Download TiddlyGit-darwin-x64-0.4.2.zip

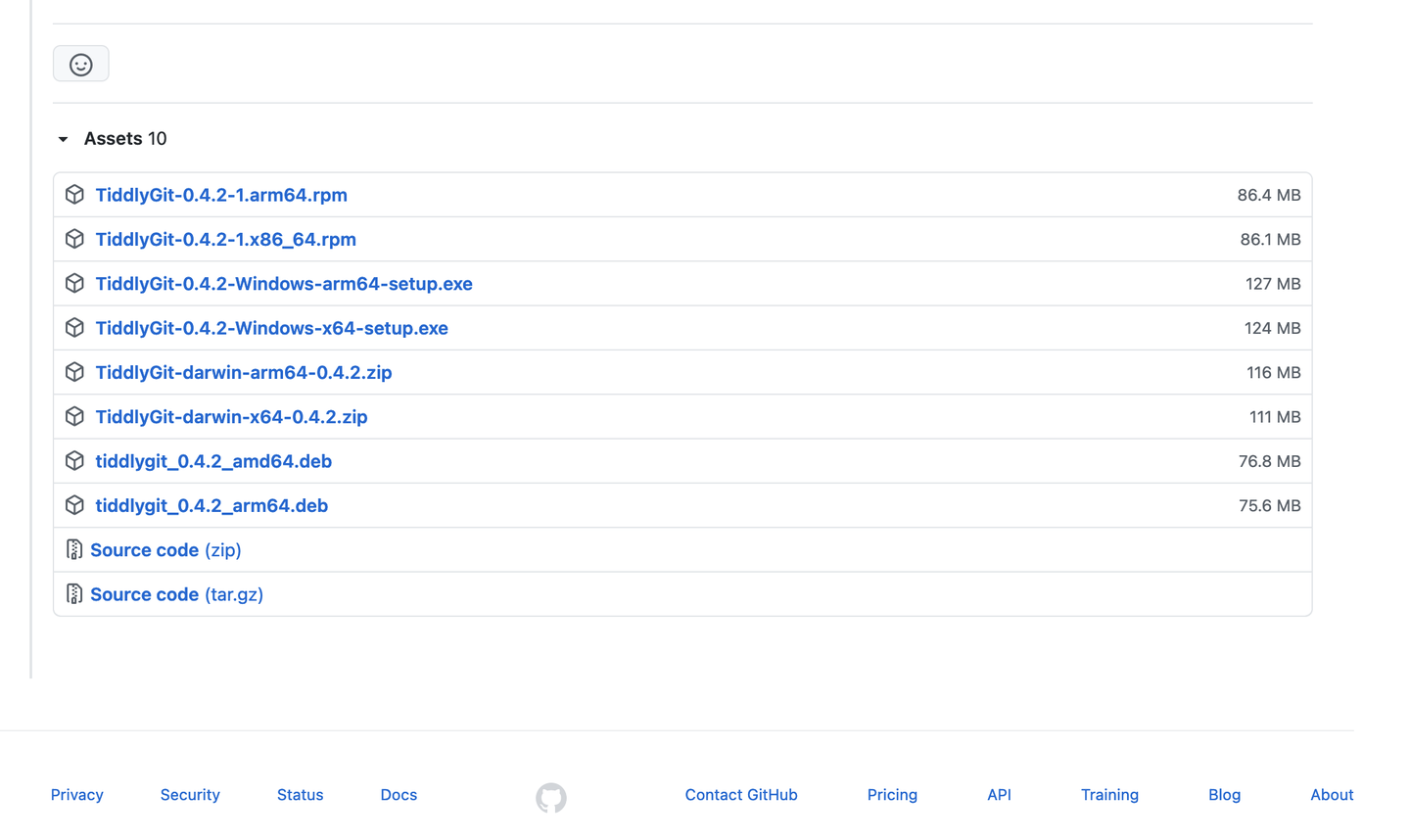pyautogui.click(x=231, y=416)
